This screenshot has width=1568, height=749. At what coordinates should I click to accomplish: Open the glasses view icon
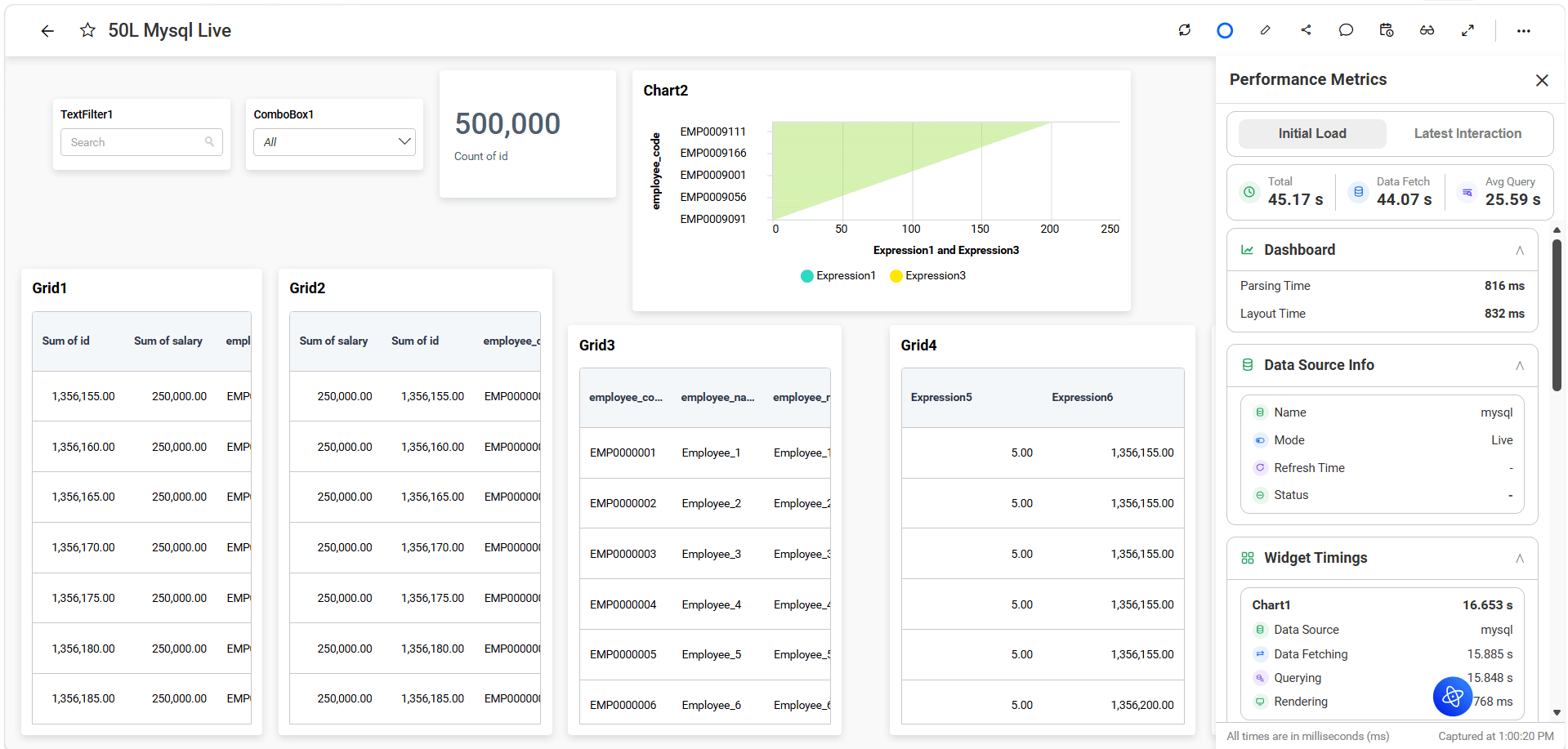(x=1427, y=30)
